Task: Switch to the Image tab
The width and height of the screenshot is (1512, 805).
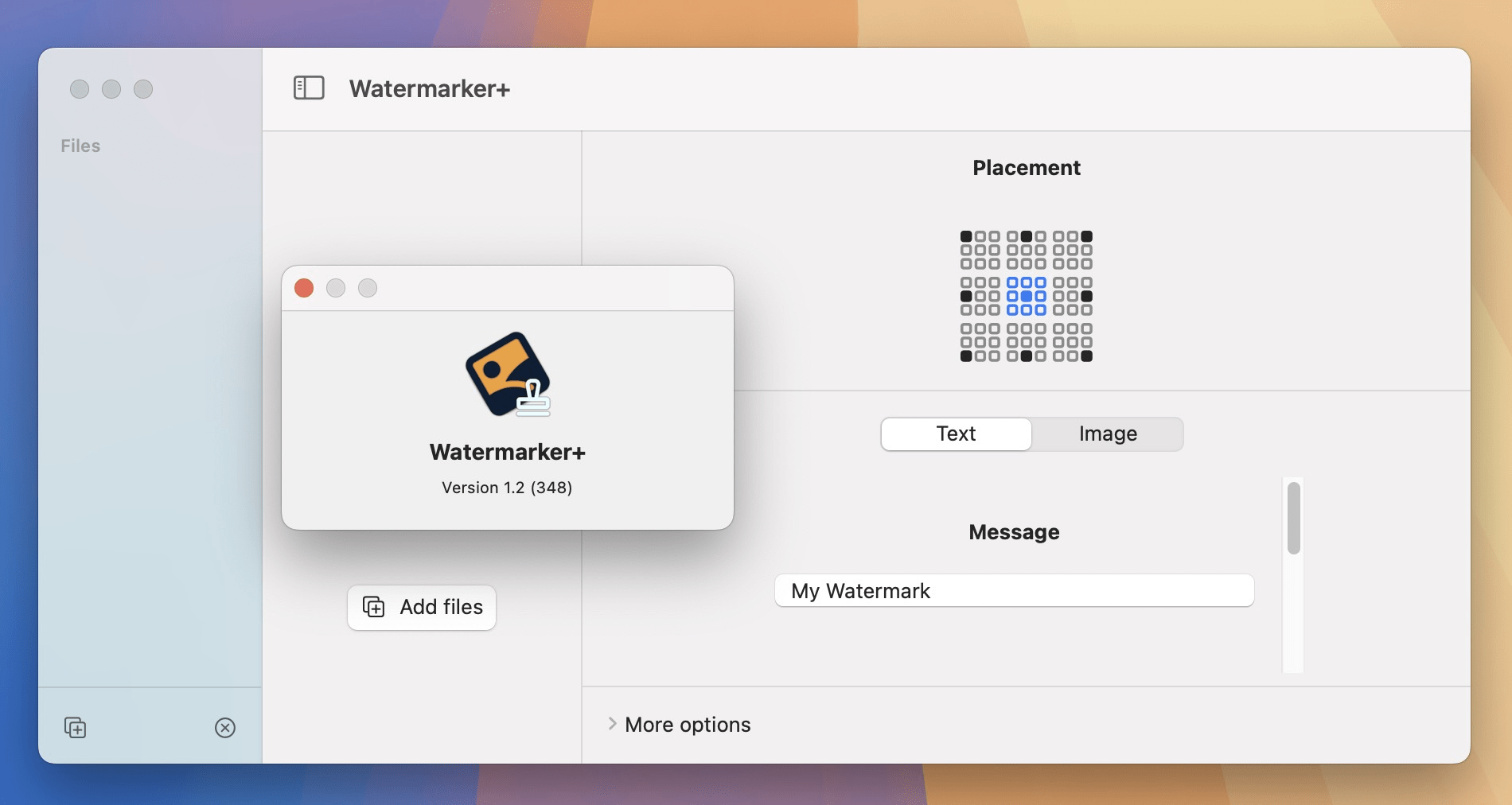Action: [x=1107, y=434]
